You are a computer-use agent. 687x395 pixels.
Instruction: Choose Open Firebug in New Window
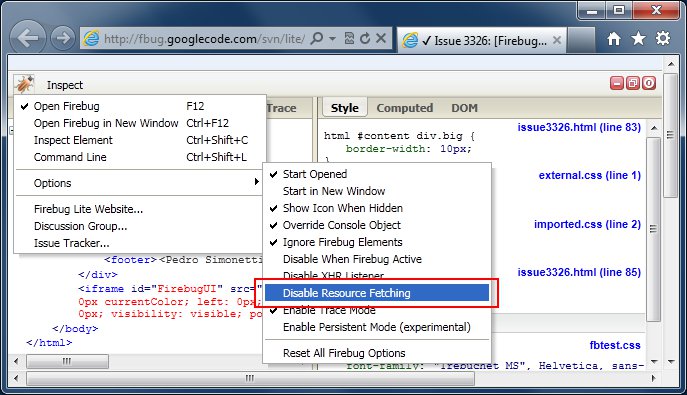pos(140,123)
